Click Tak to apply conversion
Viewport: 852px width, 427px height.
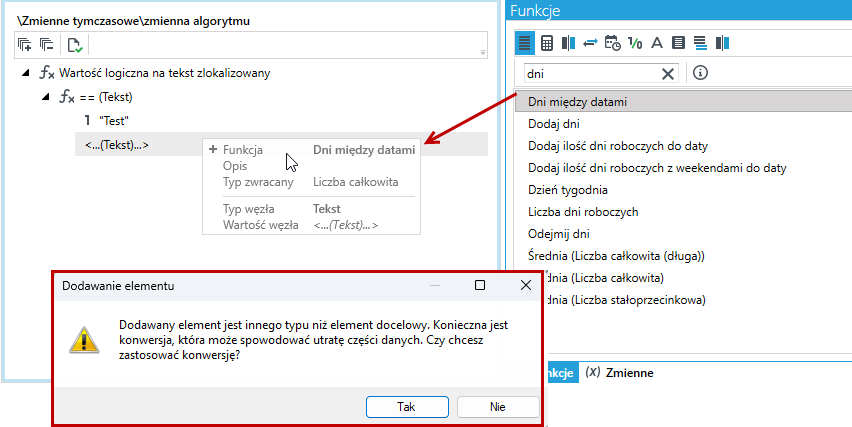407,407
